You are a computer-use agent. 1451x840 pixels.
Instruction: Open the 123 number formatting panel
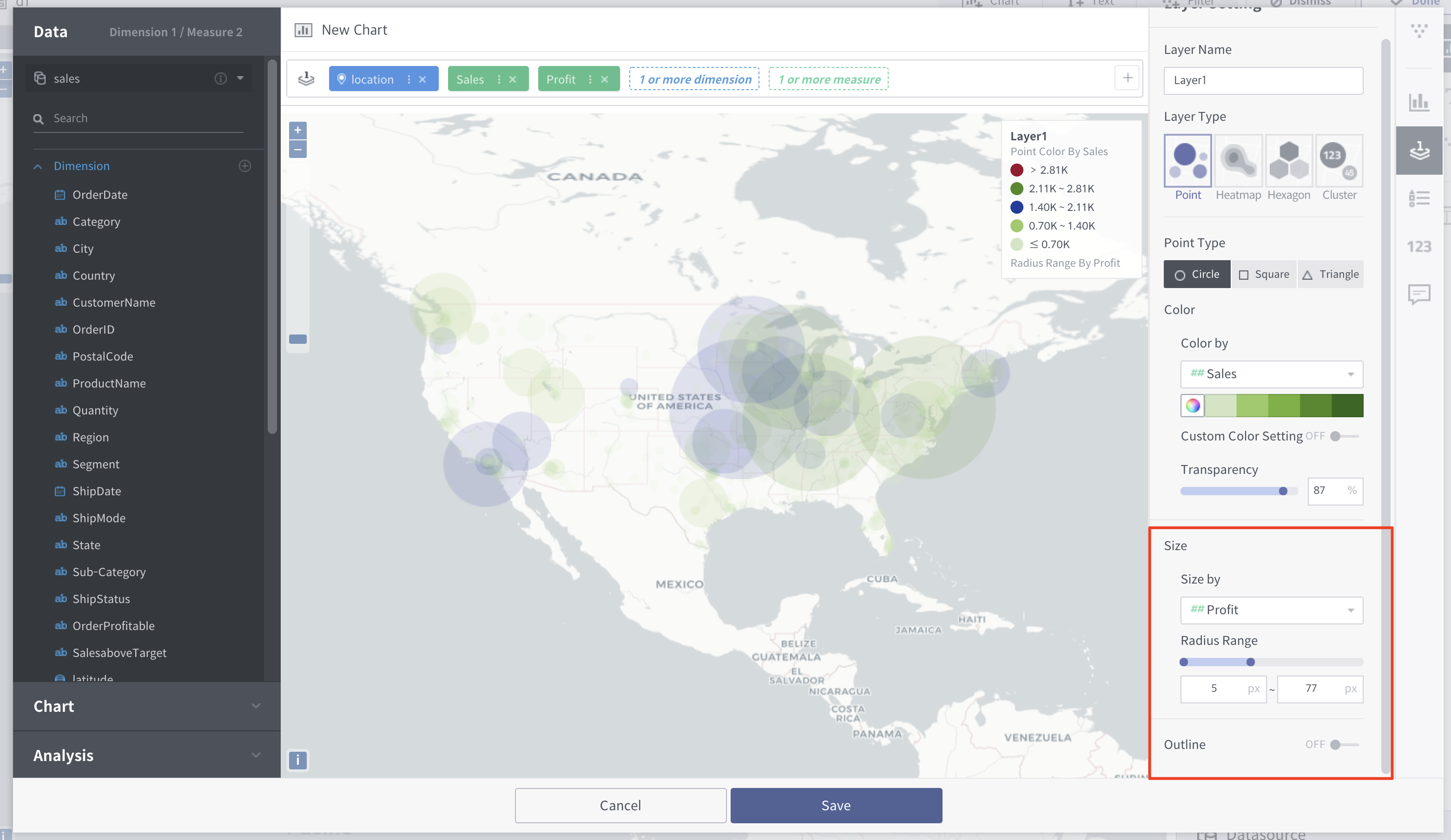point(1419,246)
